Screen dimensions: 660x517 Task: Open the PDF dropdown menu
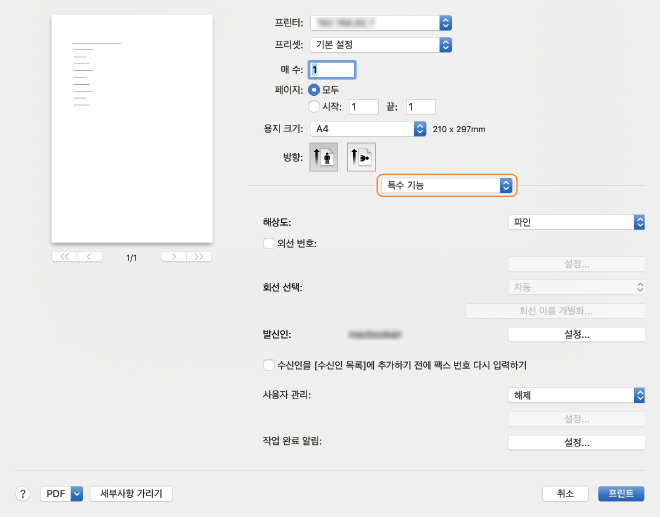point(62,494)
